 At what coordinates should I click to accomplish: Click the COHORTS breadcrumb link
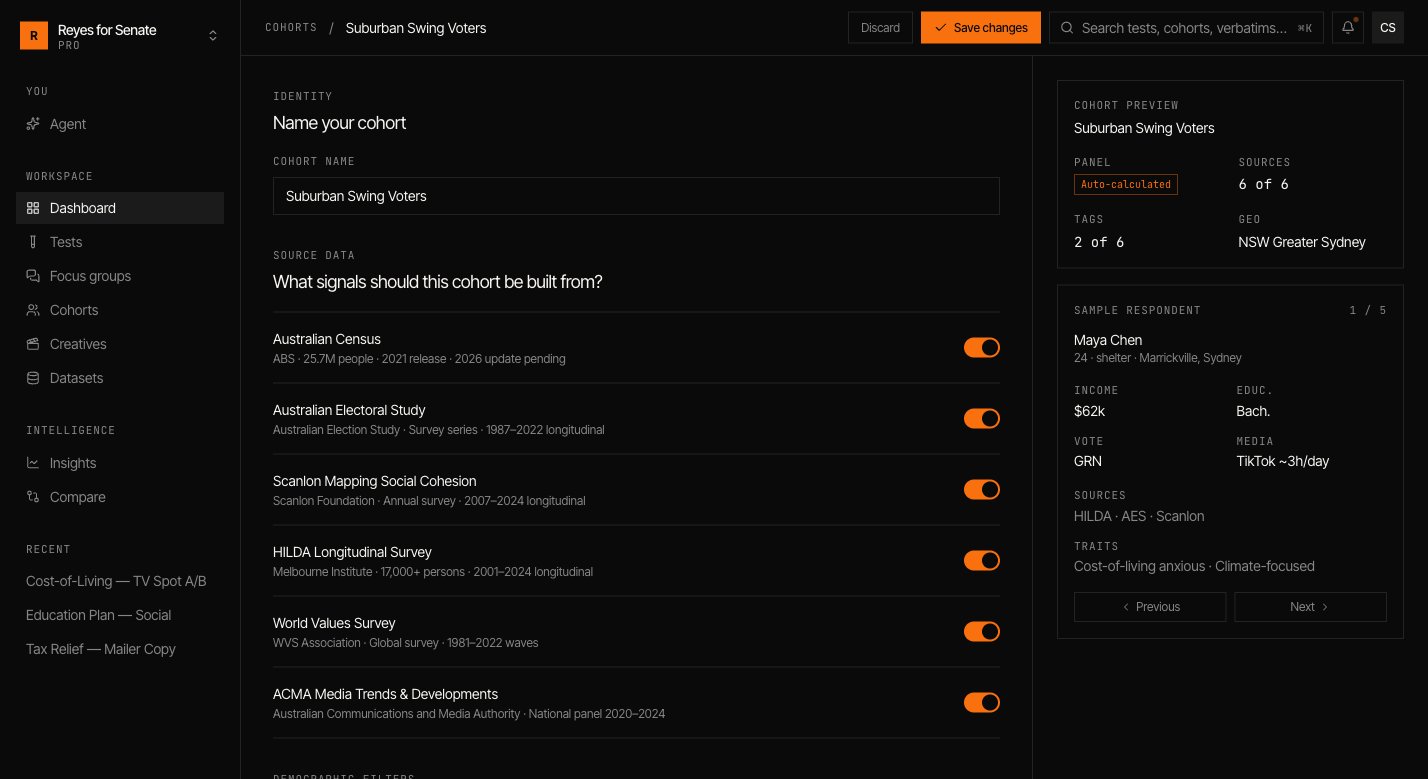pyautogui.click(x=291, y=28)
